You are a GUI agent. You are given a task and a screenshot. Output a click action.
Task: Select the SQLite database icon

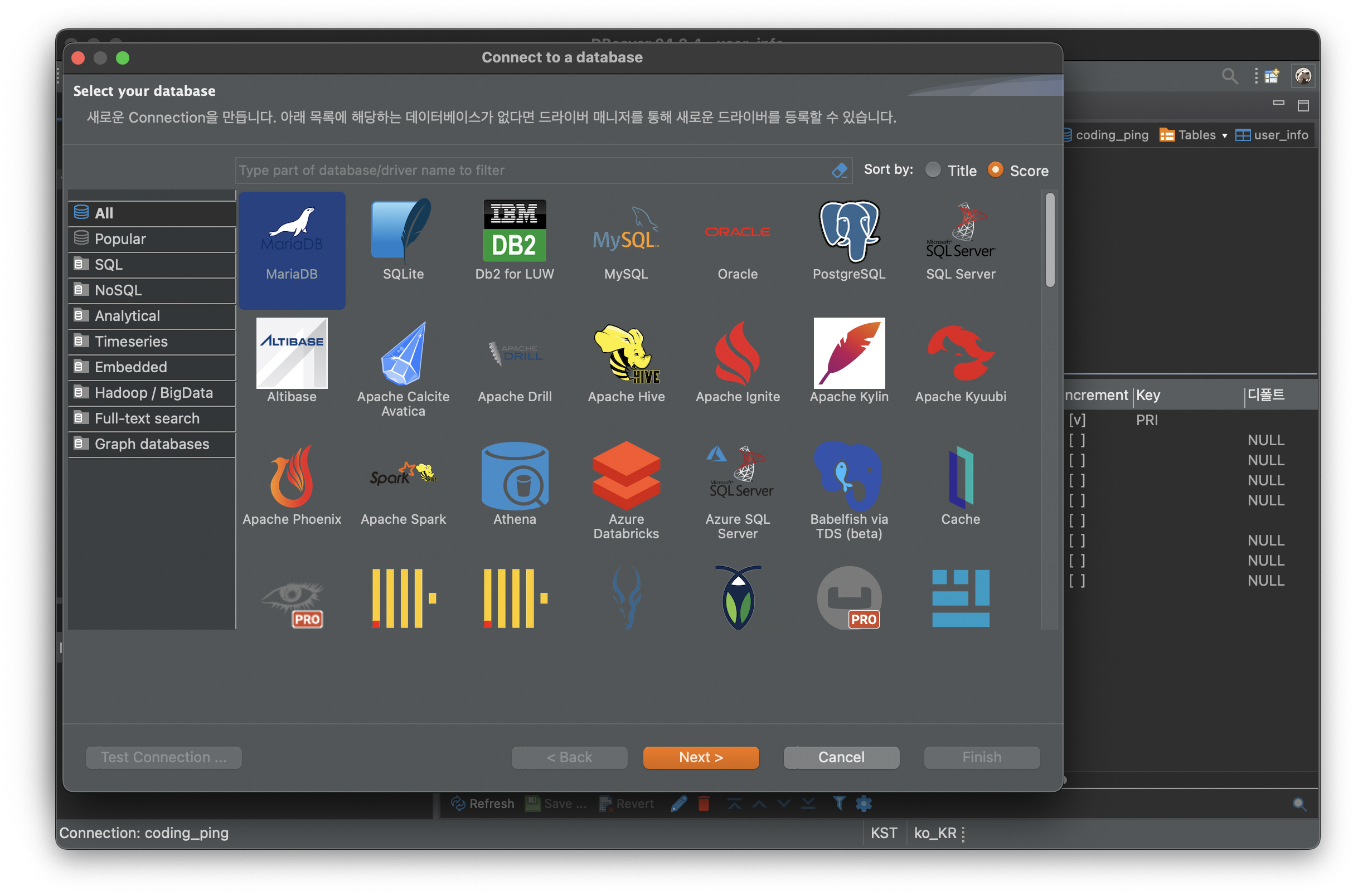[403, 240]
